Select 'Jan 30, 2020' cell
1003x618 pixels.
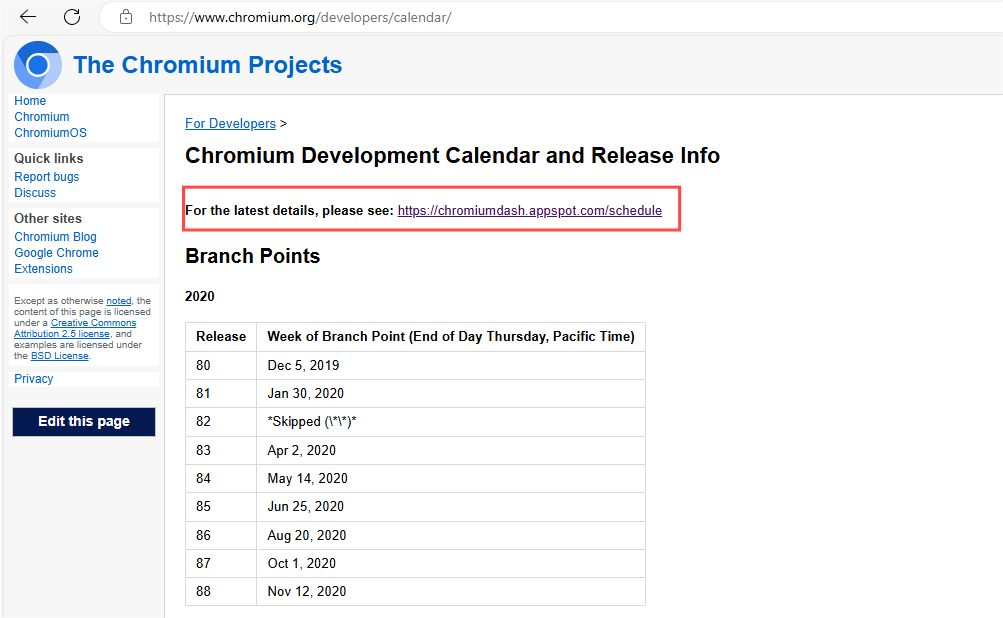pyautogui.click(x=451, y=393)
